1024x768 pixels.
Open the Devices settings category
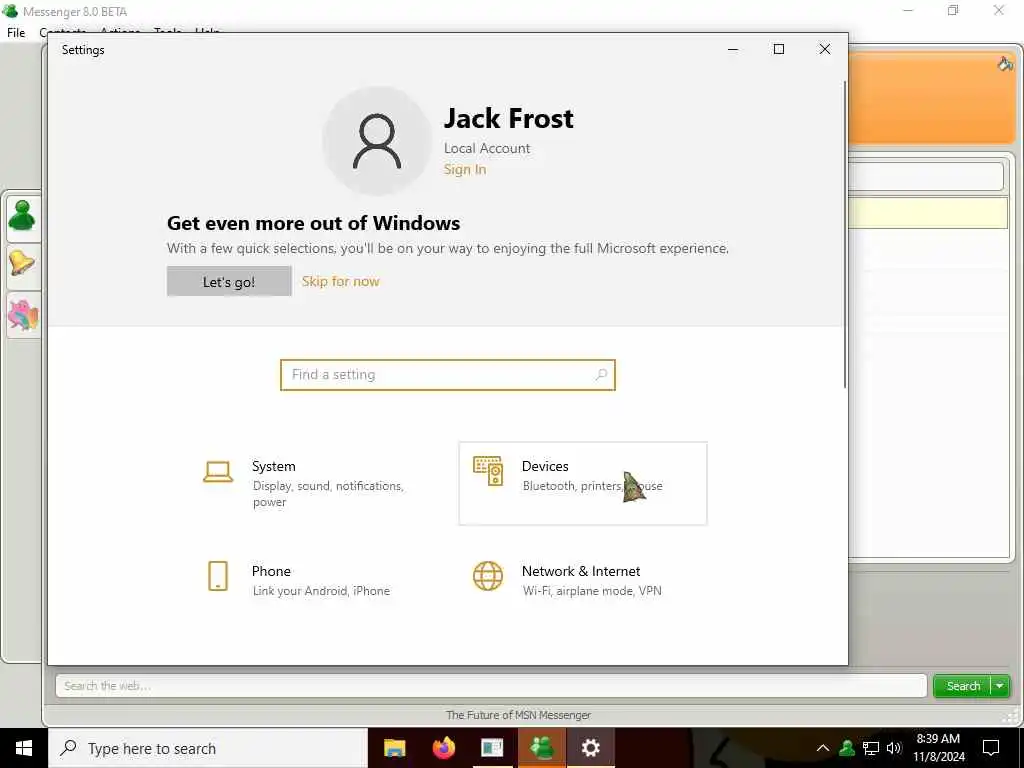[583, 483]
